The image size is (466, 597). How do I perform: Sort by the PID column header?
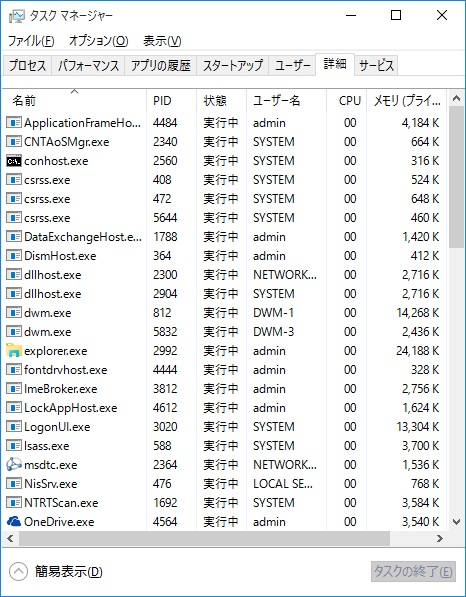[171, 101]
